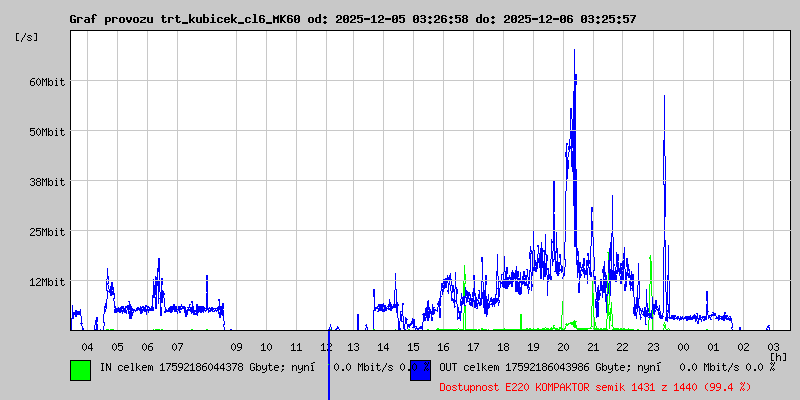Select the 60Mbit y-axis label
Image resolution: width=800 pixels, height=400 pixels.
47,82
